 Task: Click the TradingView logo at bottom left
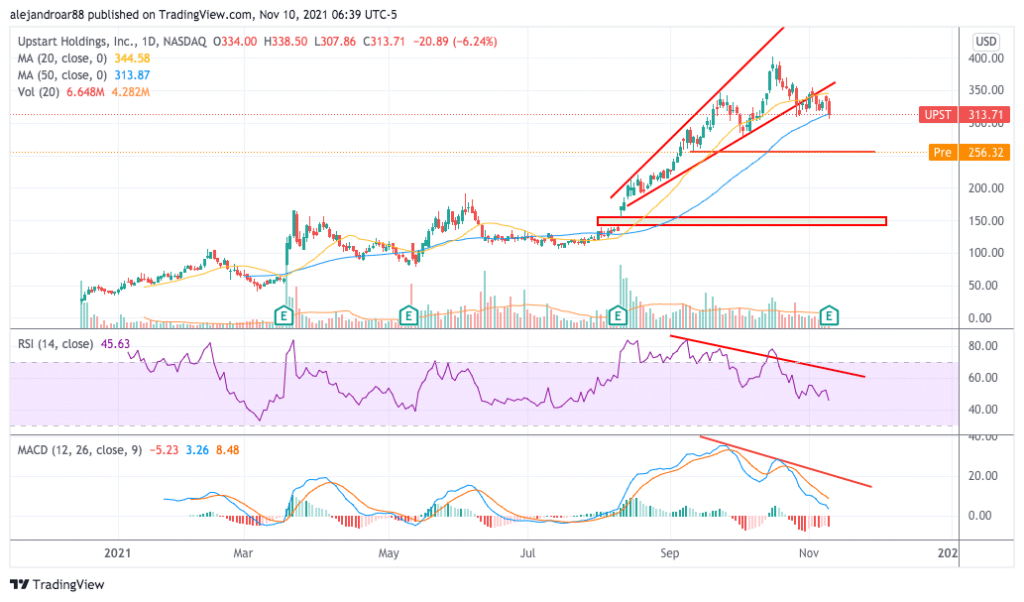57,584
